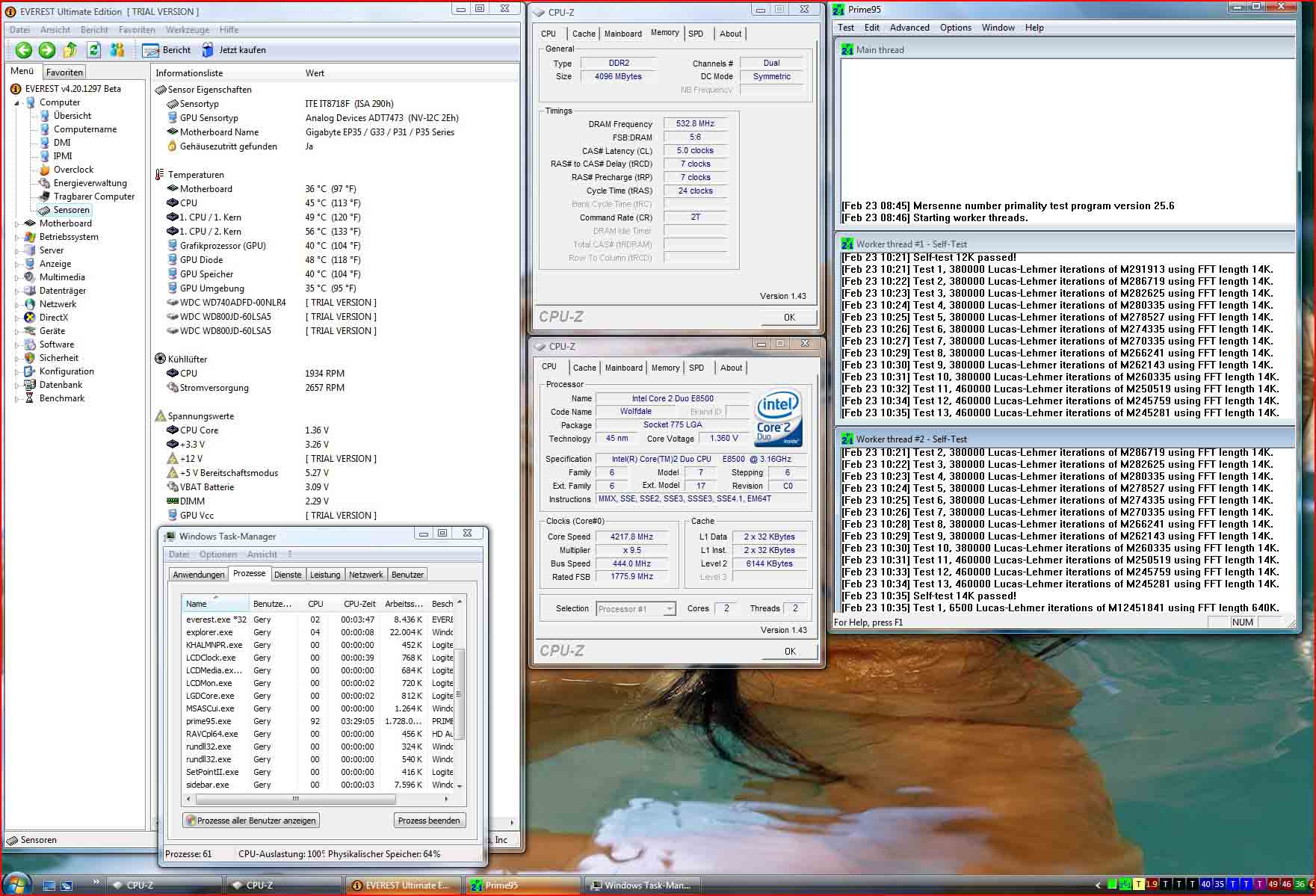The height and width of the screenshot is (896, 1316).
Task: Select the Sensoren chip icon in the tree
Action: click(45, 210)
